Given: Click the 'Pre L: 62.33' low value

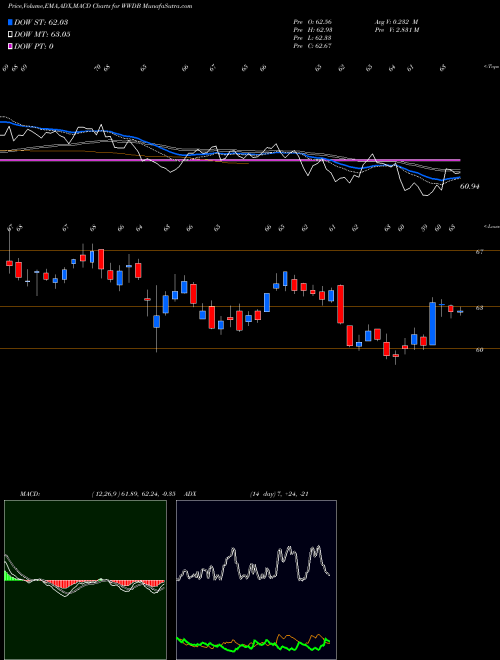Looking at the screenshot, I should tap(313, 38).
